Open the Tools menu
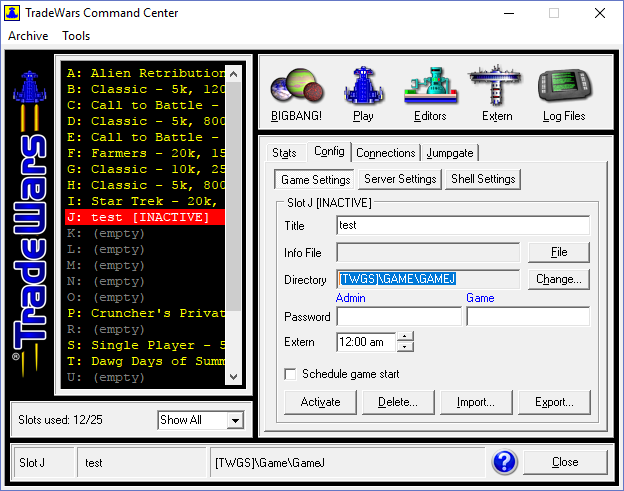624x491 pixels. pyautogui.click(x=76, y=36)
